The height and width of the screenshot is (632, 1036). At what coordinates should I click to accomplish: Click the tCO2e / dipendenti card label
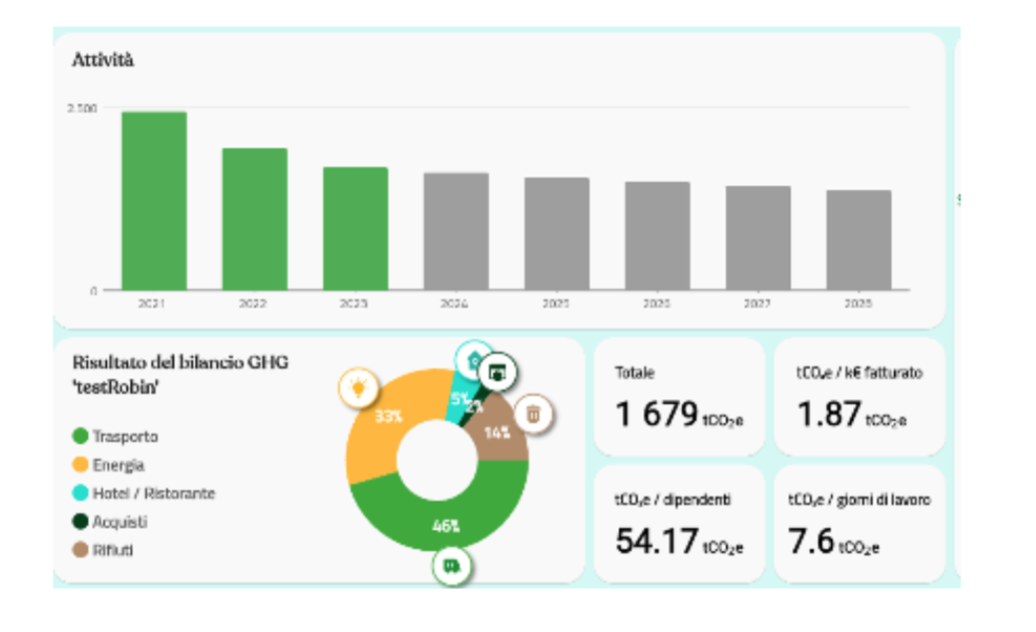(673, 500)
